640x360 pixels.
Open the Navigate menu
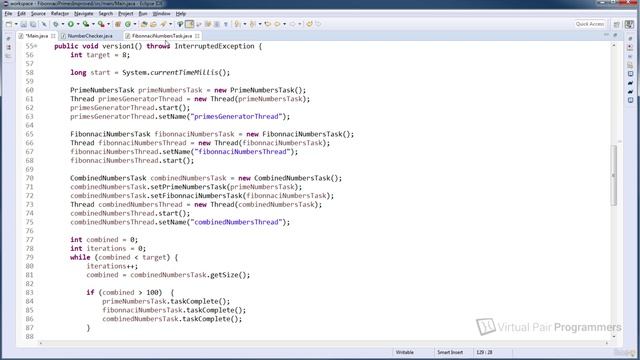click(x=83, y=13)
